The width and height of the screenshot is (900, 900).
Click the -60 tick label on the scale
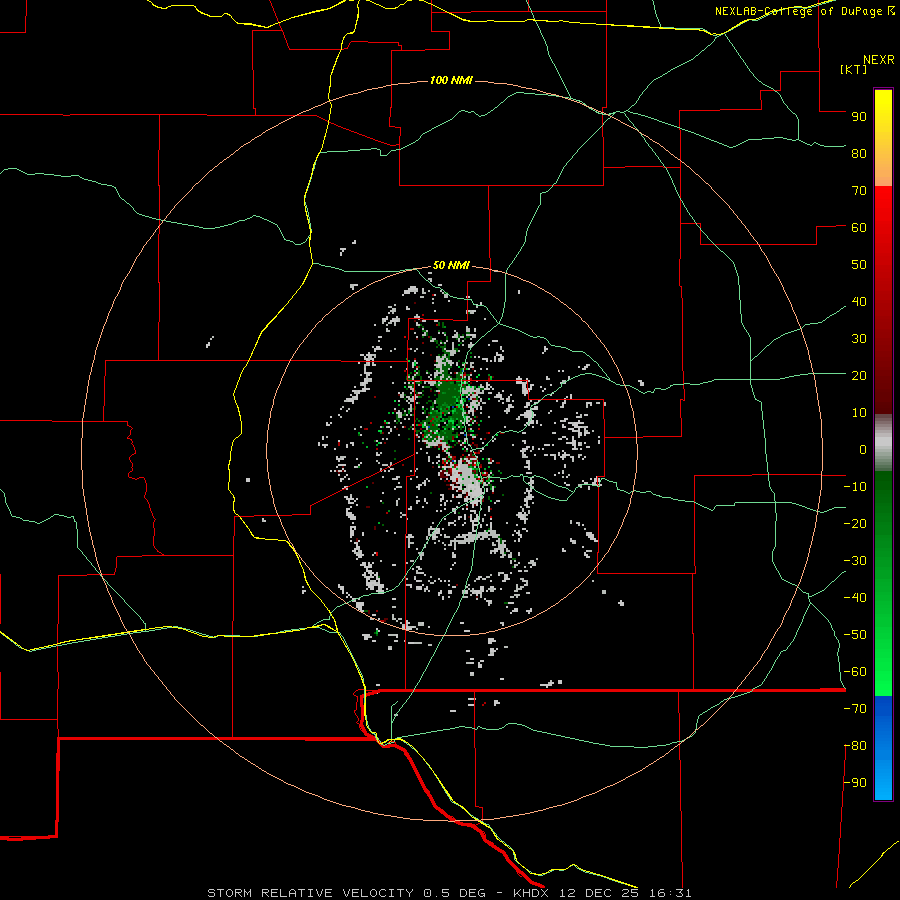[855, 672]
